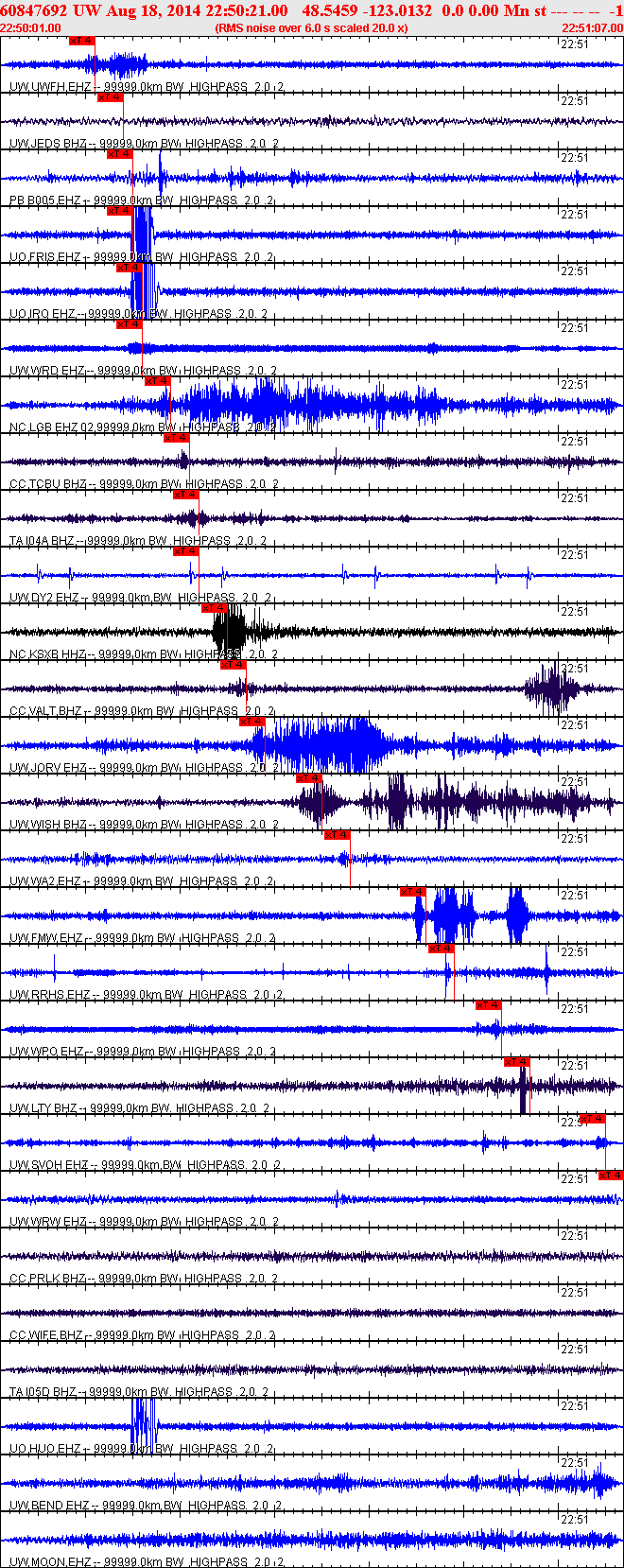This screenshot has width=624, height=1568.
Task: Click the red pick marker on the UW.FMW trace
Action: click(413, 892)
